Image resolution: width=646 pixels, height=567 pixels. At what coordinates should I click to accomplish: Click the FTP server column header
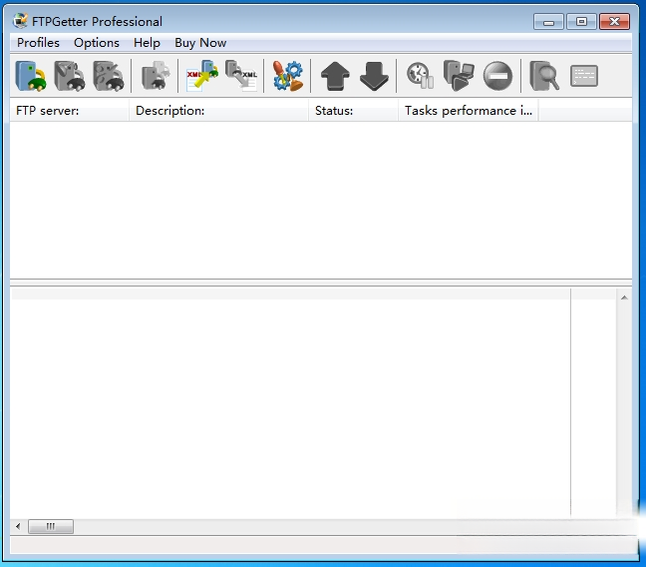click(70, 110)
